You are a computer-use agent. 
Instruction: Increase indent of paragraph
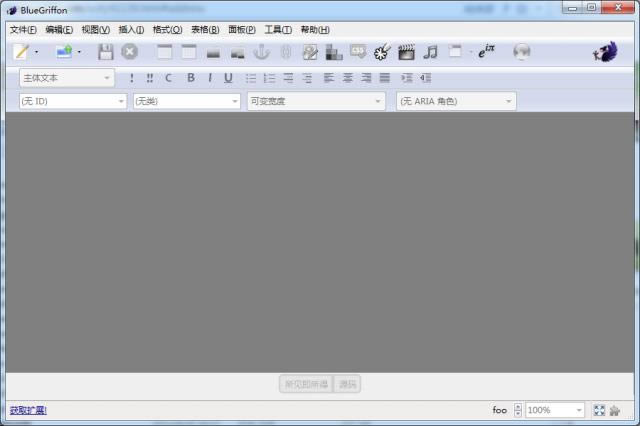click(407, 78)
